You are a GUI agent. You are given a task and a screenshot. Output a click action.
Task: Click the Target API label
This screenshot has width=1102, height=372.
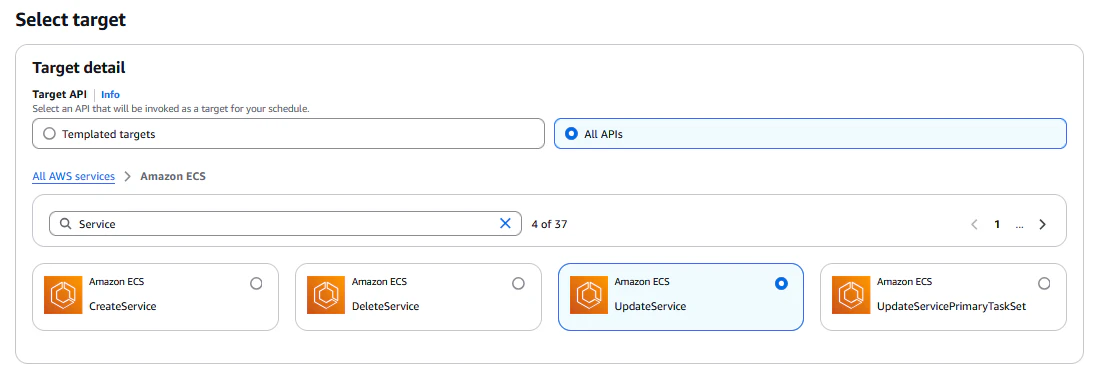(x=60, y=94)
